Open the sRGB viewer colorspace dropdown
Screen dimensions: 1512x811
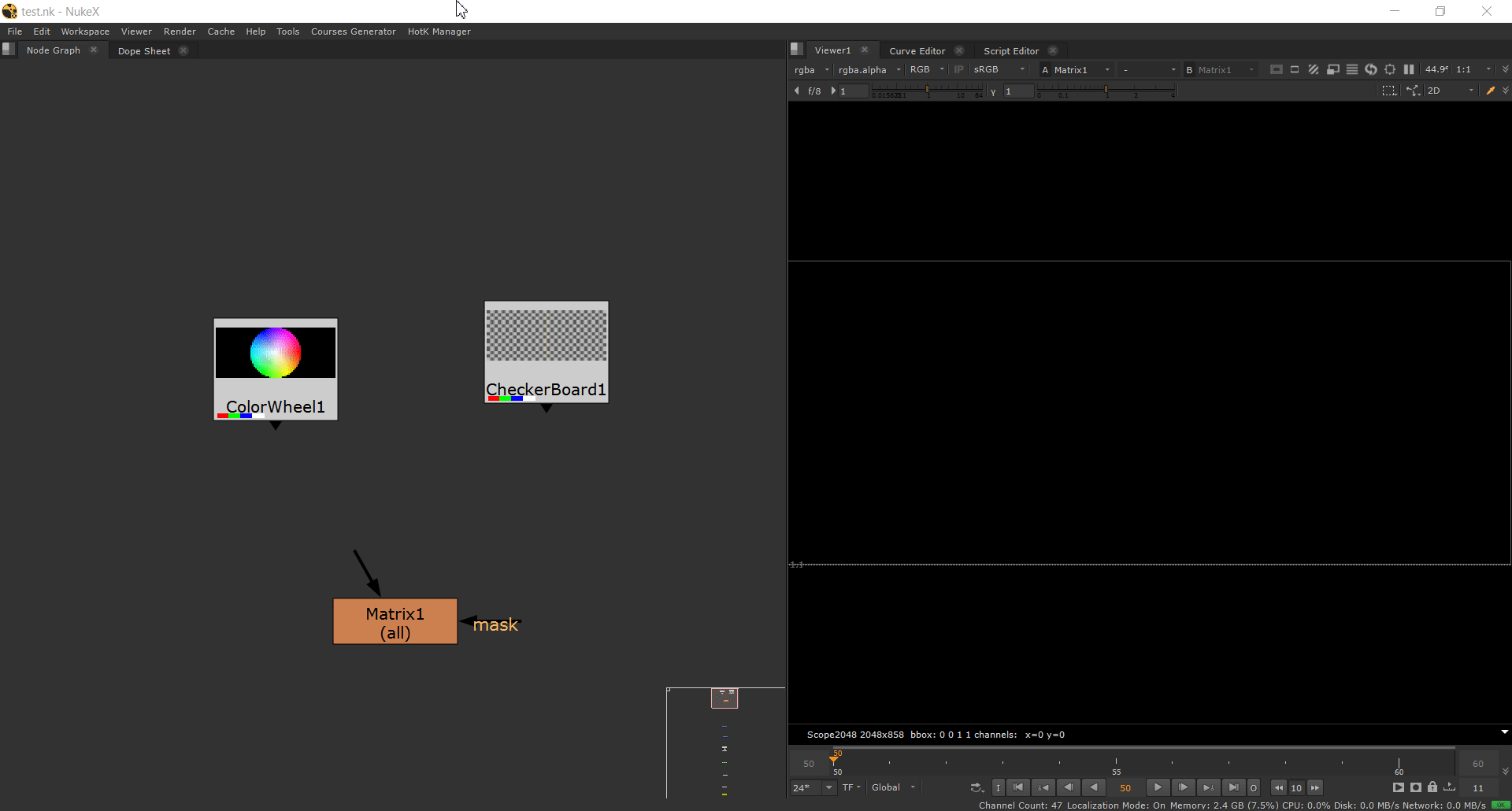[998, 69]
